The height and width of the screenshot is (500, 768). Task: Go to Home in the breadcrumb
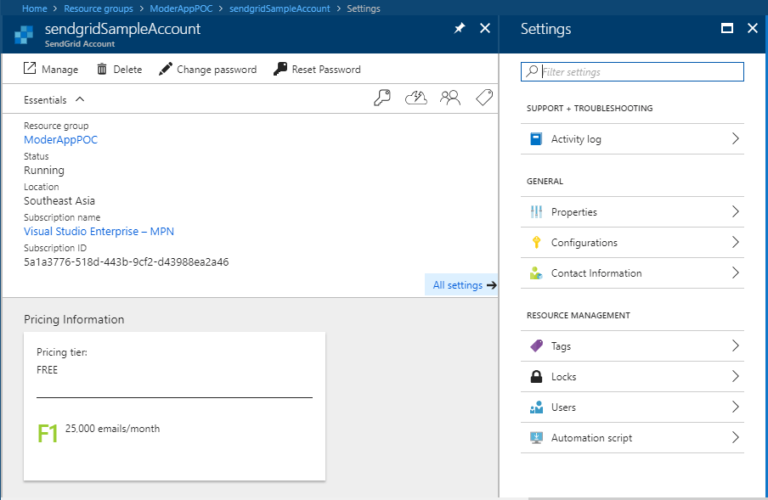34,8
